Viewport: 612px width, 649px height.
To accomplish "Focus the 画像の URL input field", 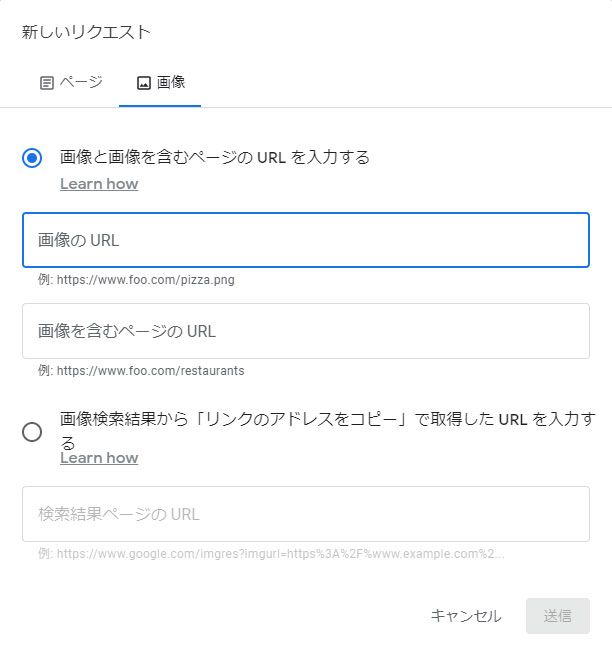I will (305, 240).
